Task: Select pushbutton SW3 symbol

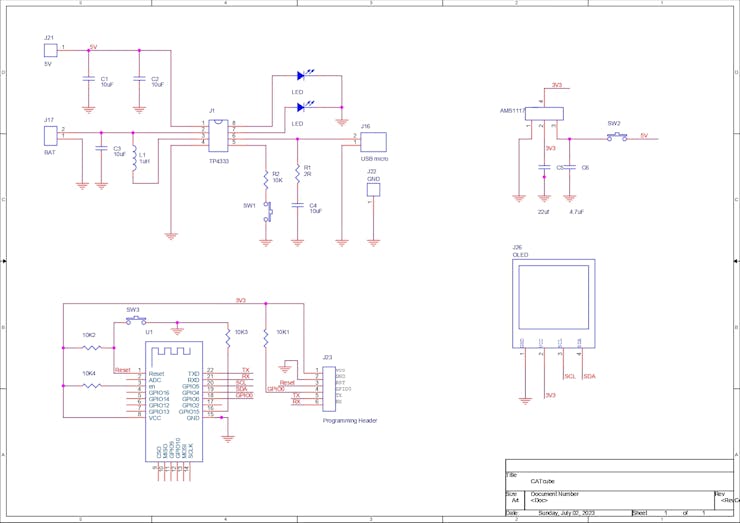Action: [136, 321]
